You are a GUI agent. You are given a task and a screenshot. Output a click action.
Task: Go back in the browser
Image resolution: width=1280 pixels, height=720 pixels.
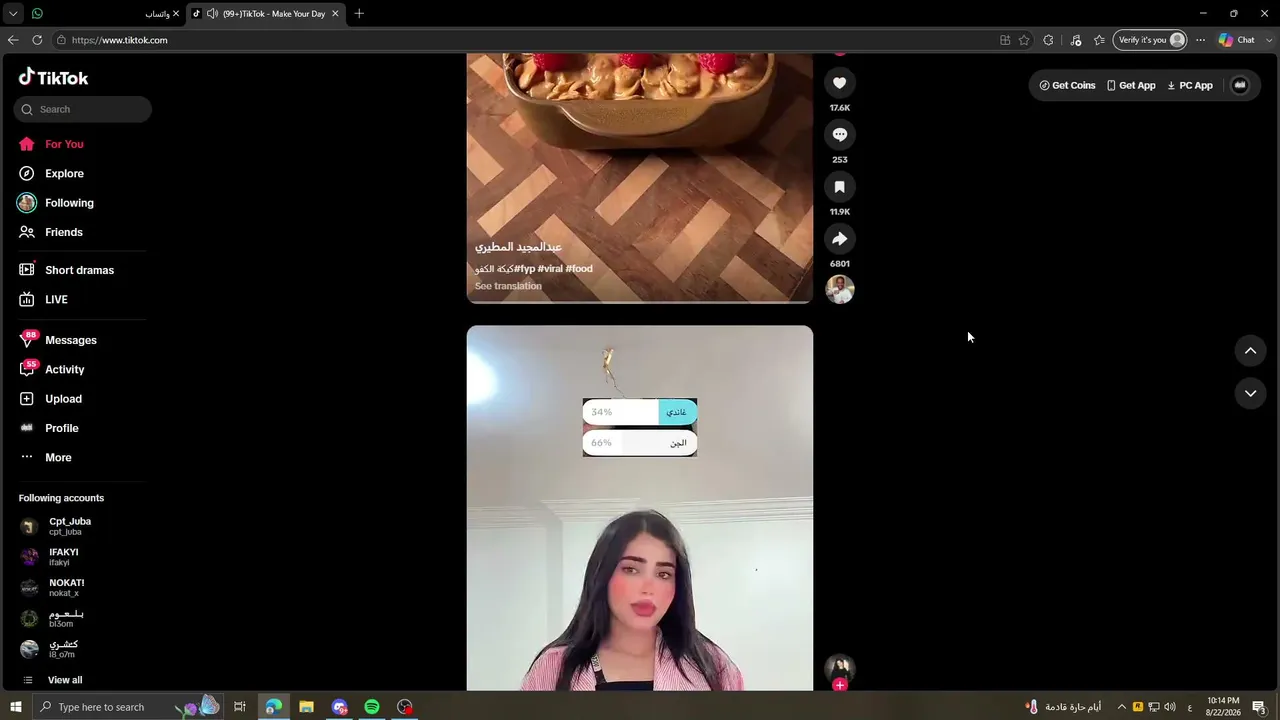click(13, 40)
